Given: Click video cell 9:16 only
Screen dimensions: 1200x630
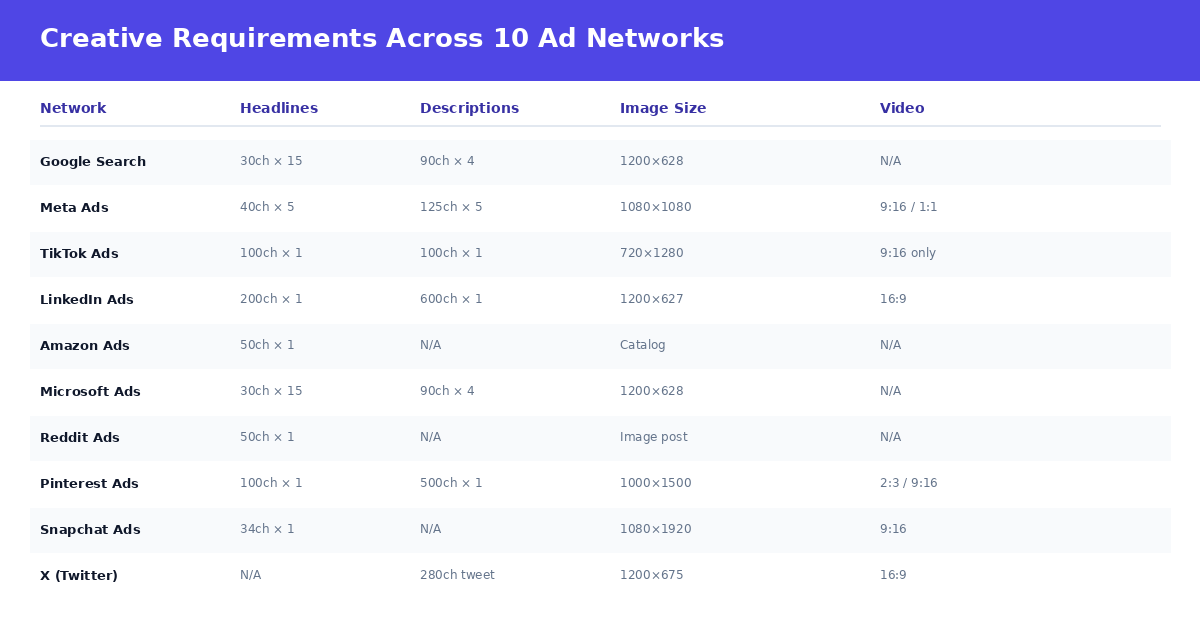Looking at the screenshot, I should [x=908, y=253].
